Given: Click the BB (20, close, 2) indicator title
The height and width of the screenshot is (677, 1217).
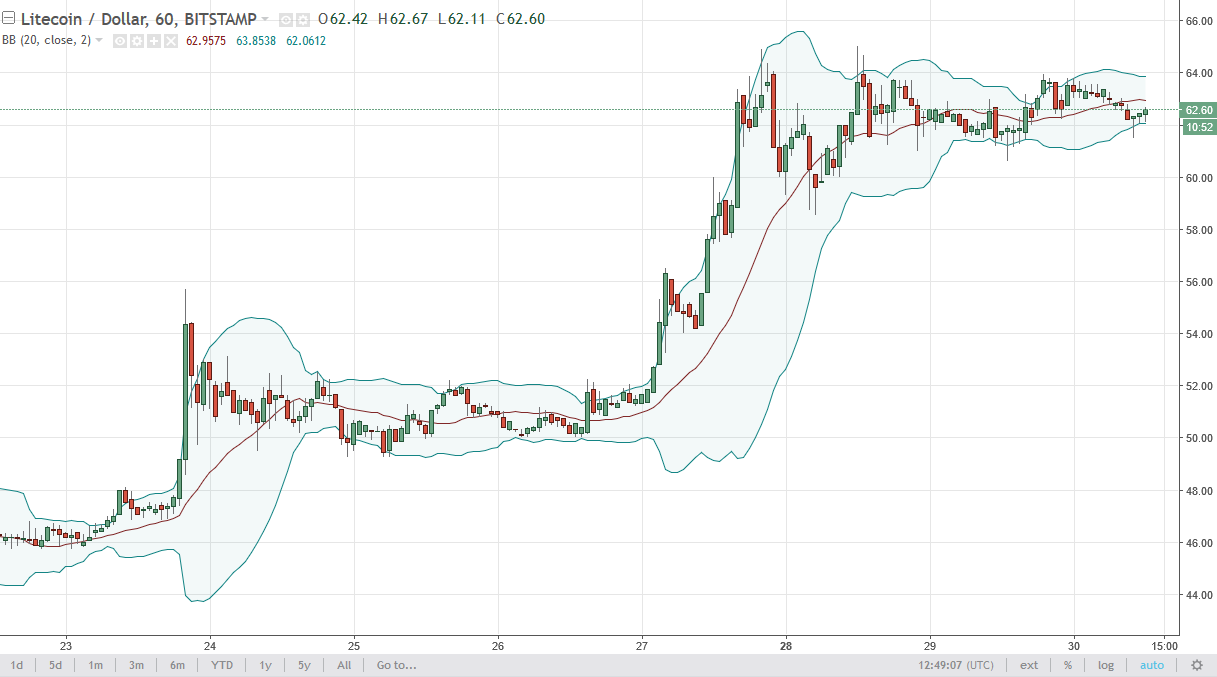Looking at the screenshot, I should click(x=46, y=40).
